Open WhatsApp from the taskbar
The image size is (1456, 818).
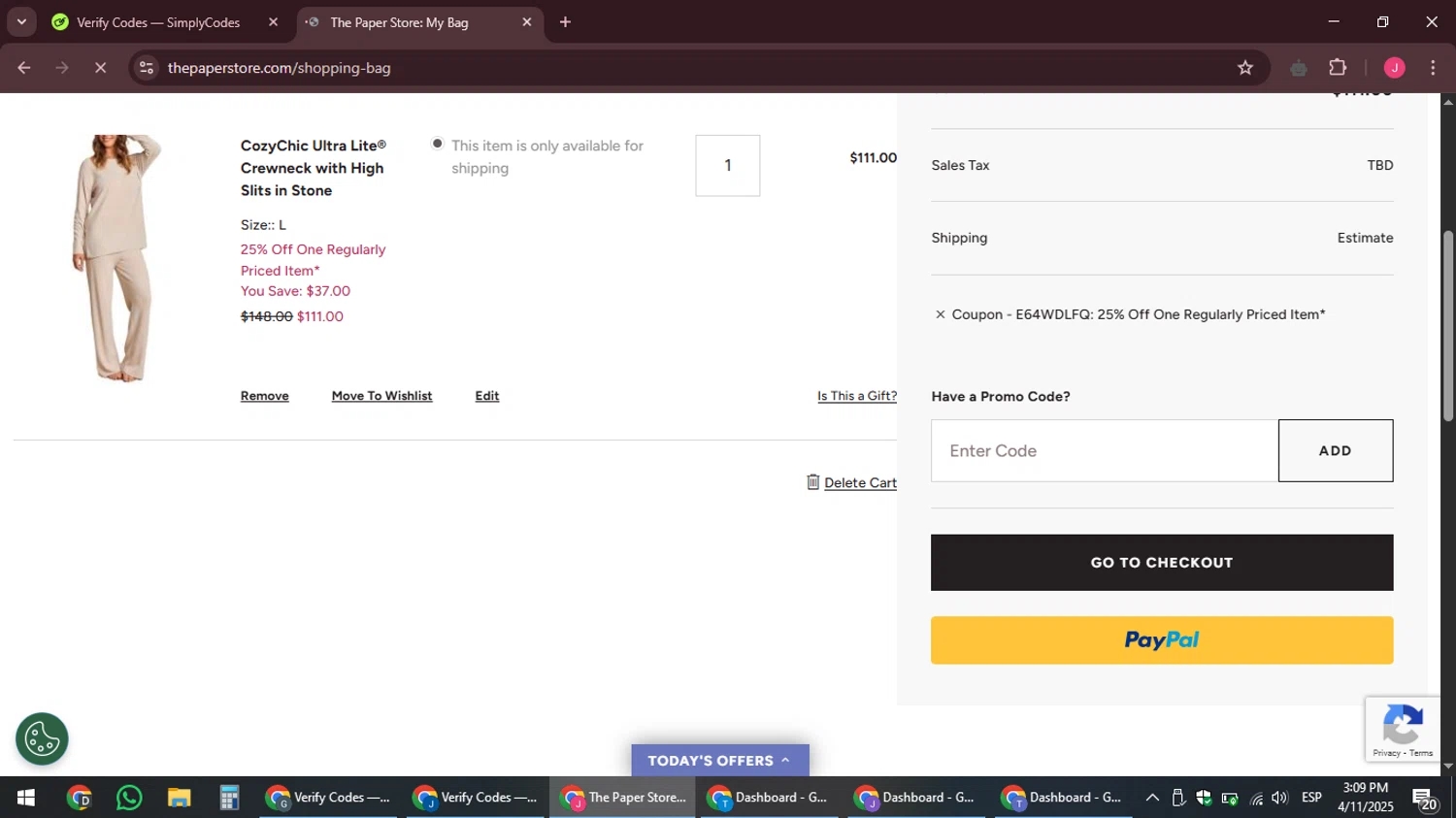point(129,798)
